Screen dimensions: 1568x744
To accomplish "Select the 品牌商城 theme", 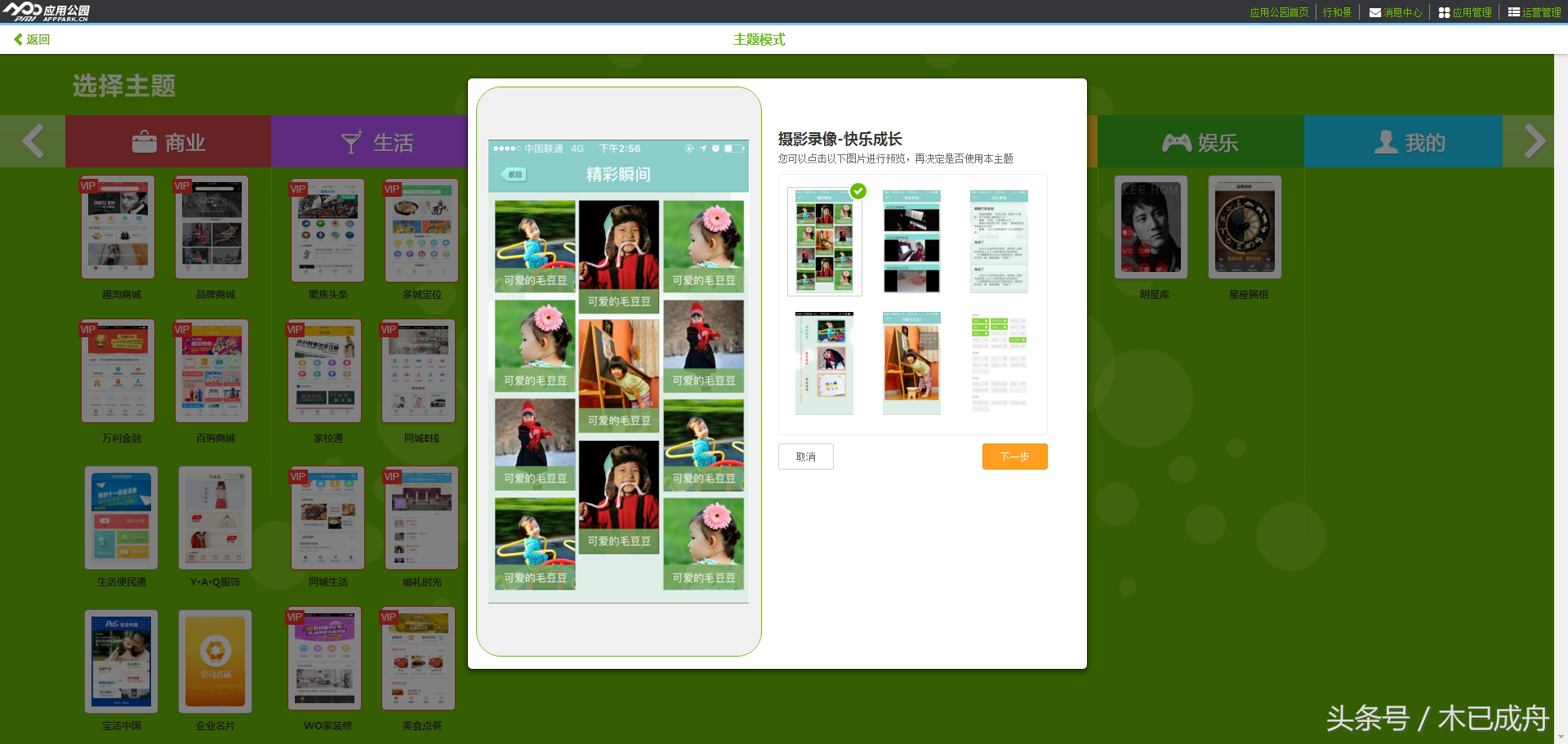I will click(x=212, y=228).
